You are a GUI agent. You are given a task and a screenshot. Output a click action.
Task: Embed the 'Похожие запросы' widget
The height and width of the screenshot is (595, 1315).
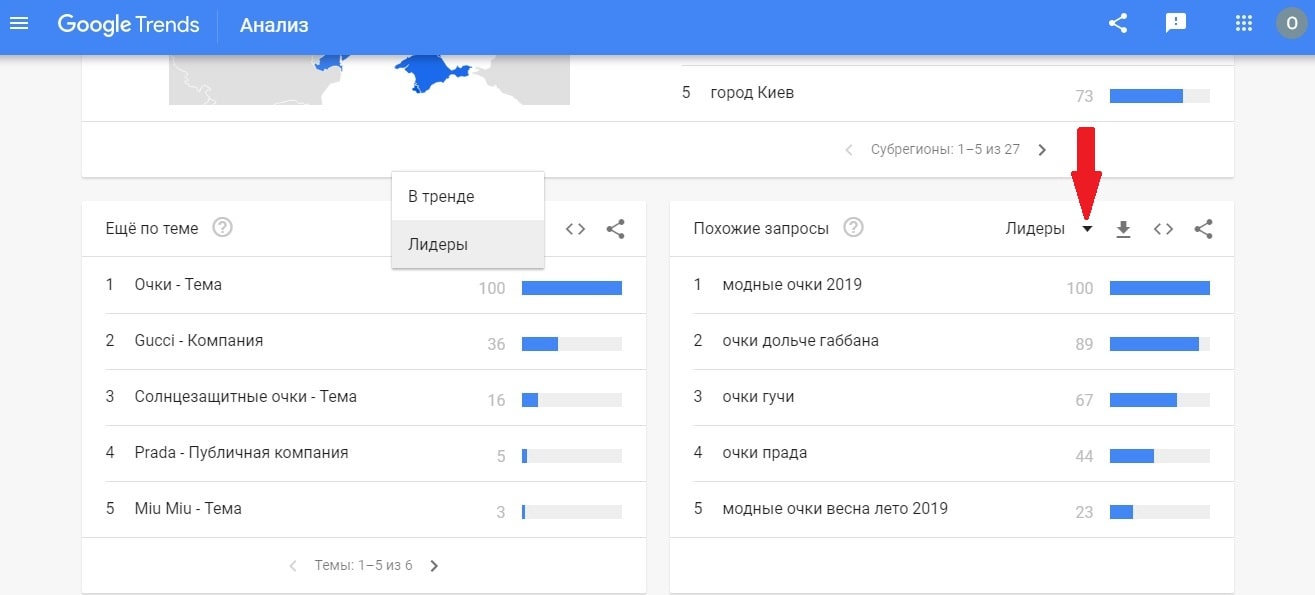[1163, 229]
